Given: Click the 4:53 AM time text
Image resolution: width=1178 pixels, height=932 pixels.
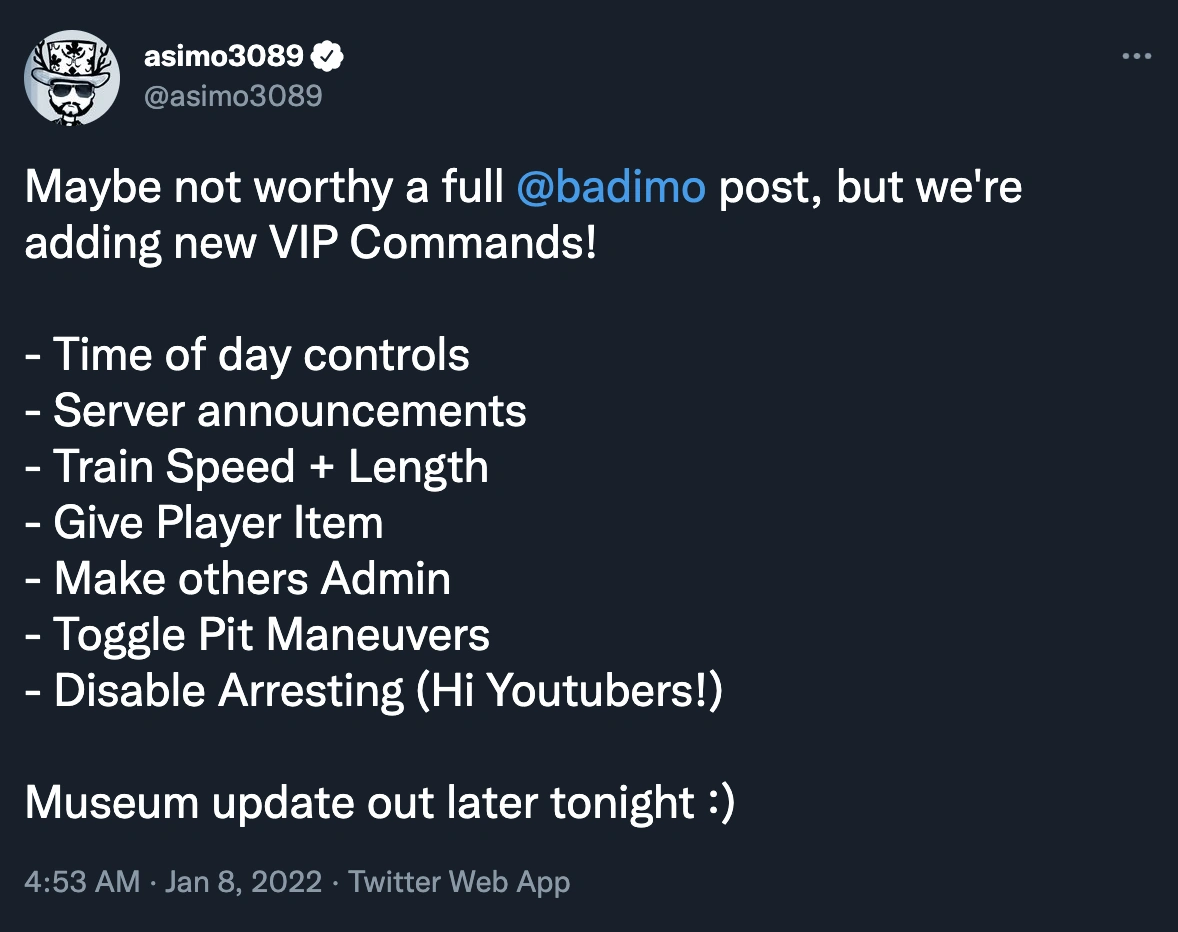Looking at the screenshot, I should 83,882.
